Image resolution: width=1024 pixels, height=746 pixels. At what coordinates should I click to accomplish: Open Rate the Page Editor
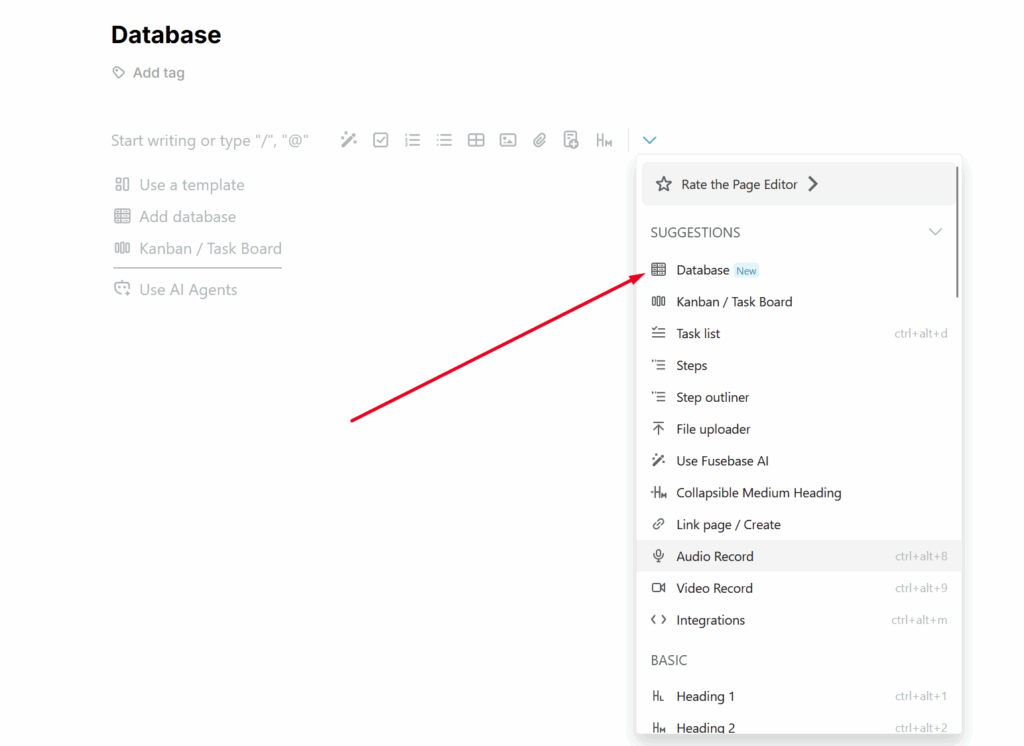[738, 184]
